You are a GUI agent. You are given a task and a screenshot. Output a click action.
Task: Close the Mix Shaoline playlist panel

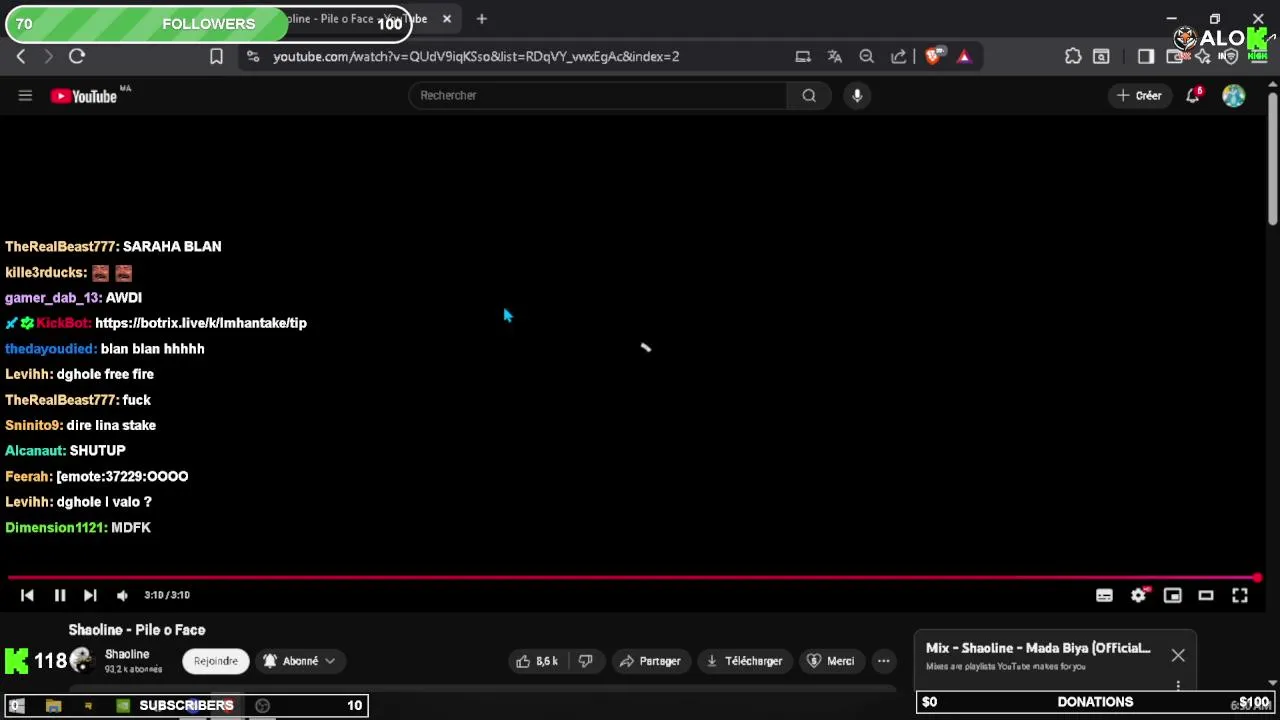(1178, 656)
